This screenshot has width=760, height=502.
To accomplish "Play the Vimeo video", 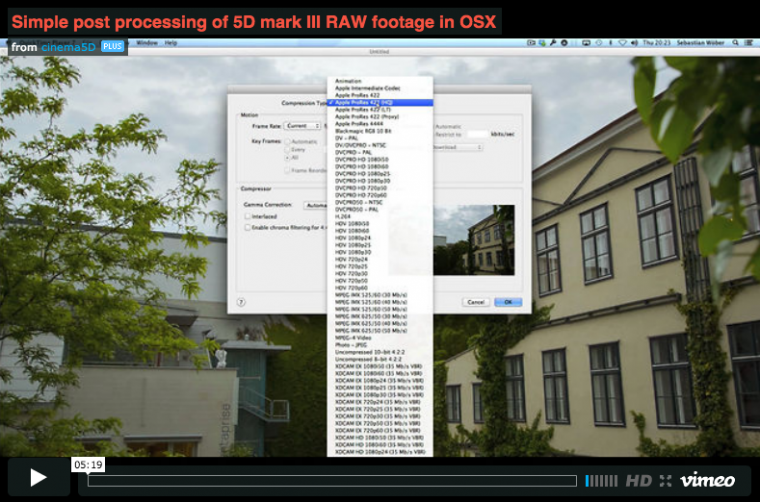I will point(39,477).
